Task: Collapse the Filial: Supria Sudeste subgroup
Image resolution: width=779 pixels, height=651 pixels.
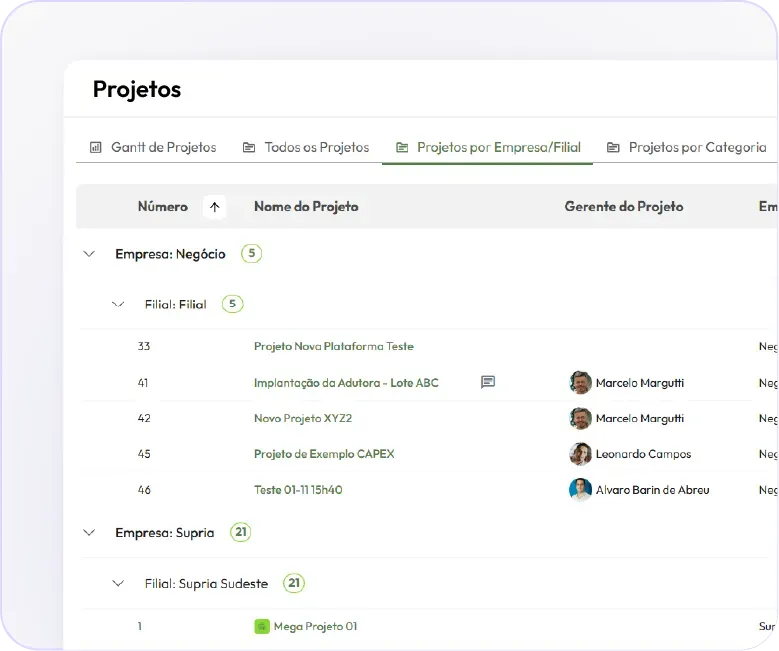Action: click(x=119, y=583)
